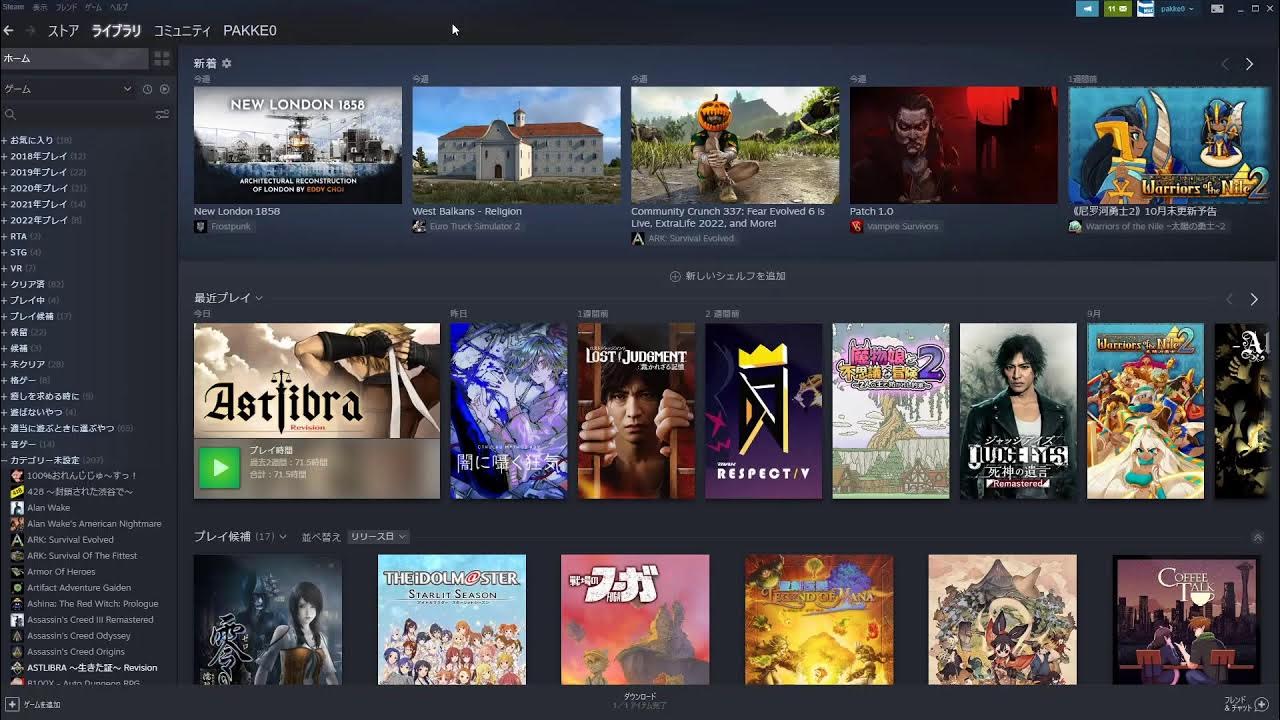
Task: Select the ホーム library button
Action: pos(74,59)
